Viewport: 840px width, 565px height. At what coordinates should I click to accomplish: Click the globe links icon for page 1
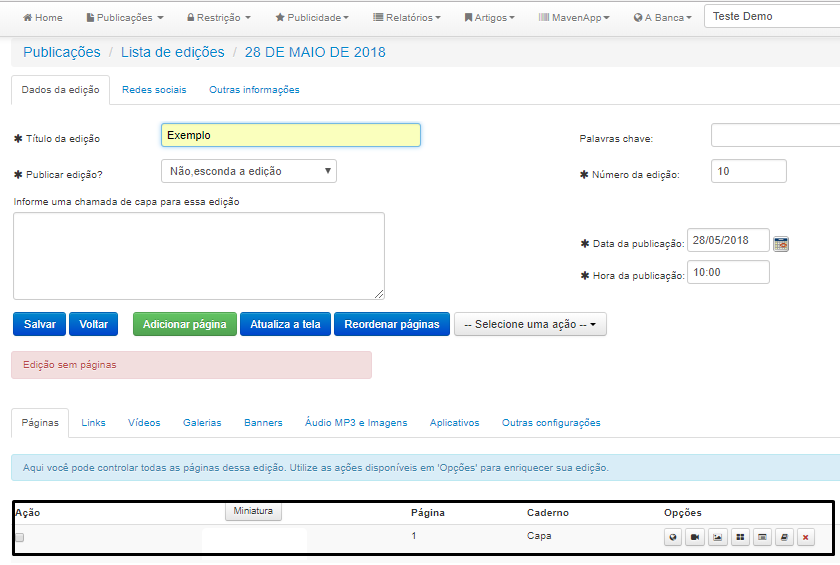673,537
